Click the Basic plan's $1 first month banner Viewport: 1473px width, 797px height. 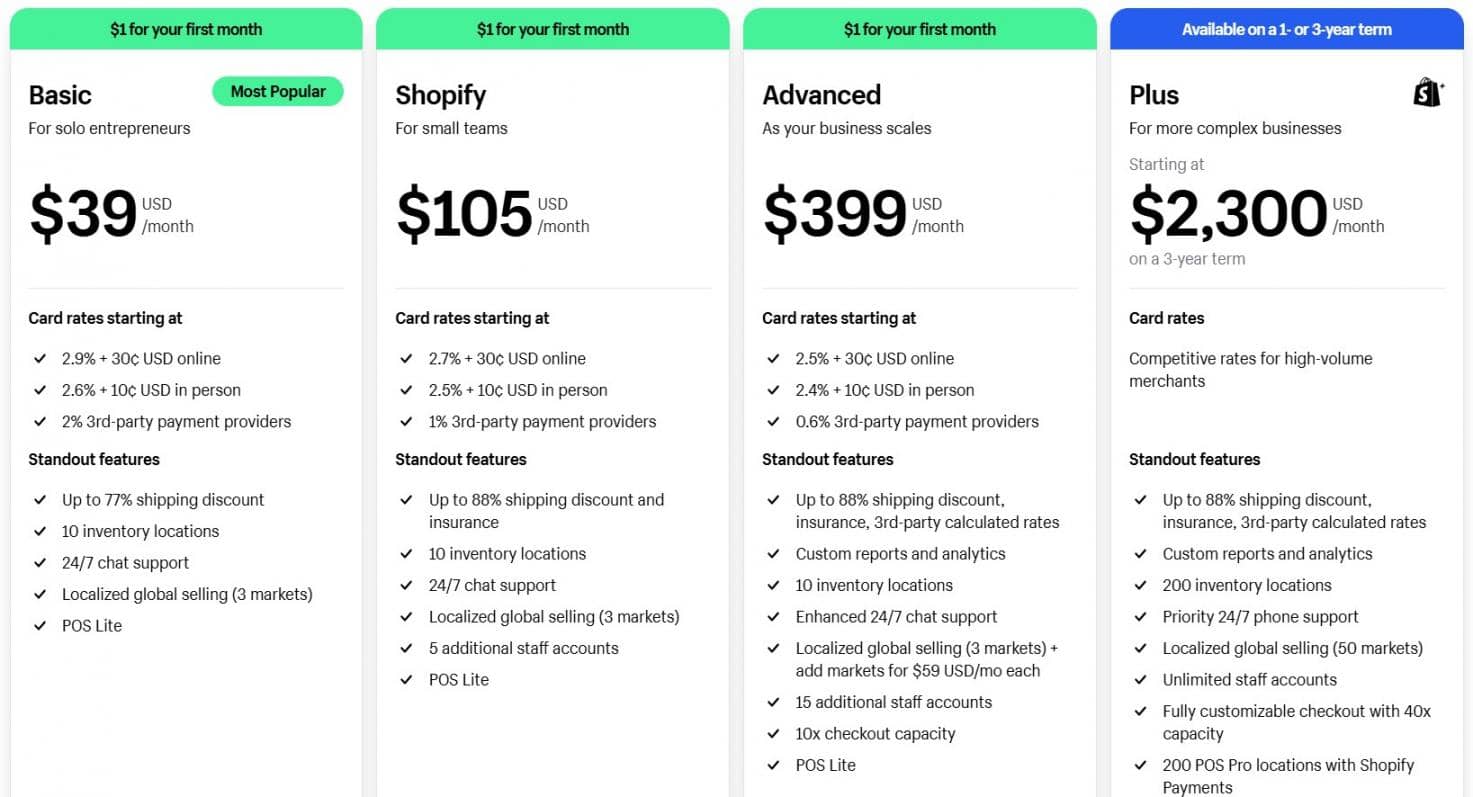[186, 29]
